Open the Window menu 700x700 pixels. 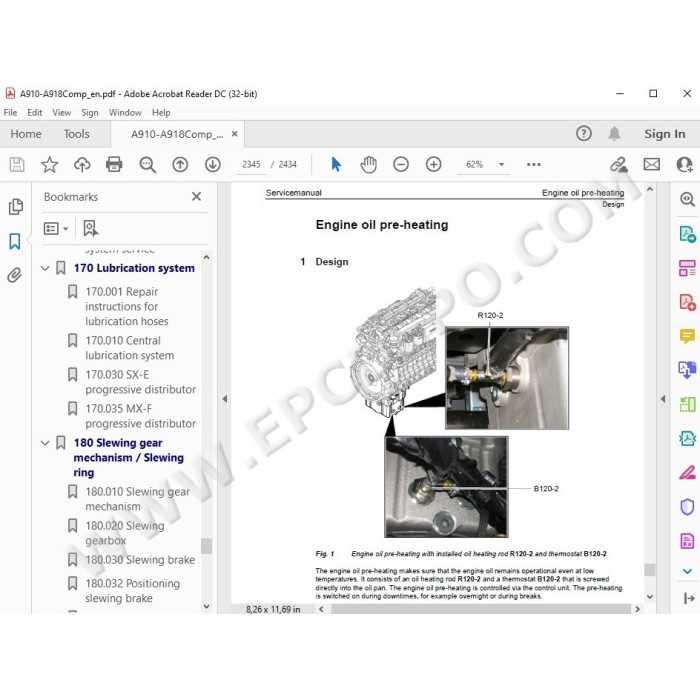coord(125,112)
